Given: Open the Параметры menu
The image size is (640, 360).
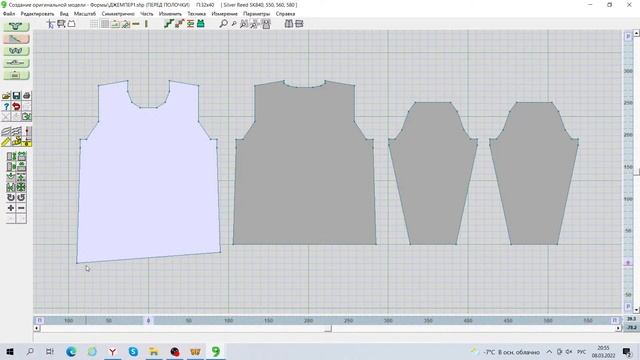Looking at the screenshot, I should click(x=256, y=14).
